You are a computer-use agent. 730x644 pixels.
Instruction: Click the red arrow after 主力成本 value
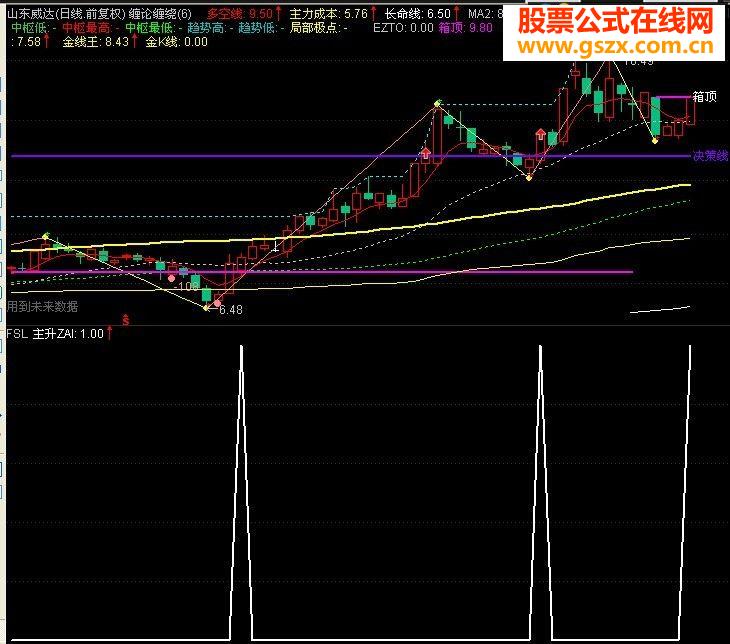pos(373,14)
